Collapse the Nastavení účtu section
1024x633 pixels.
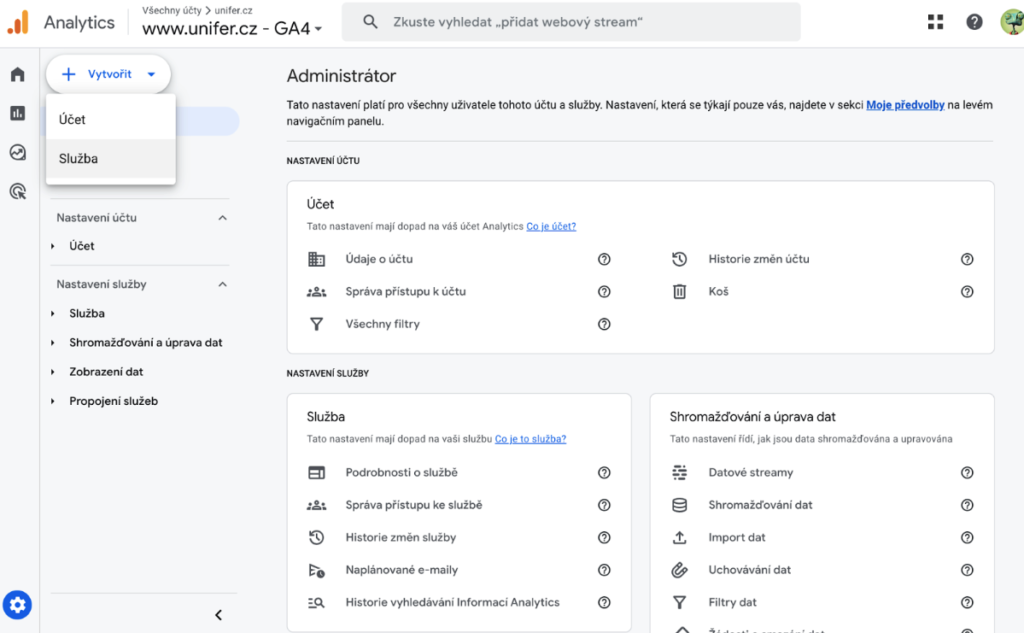pos(222,218)
